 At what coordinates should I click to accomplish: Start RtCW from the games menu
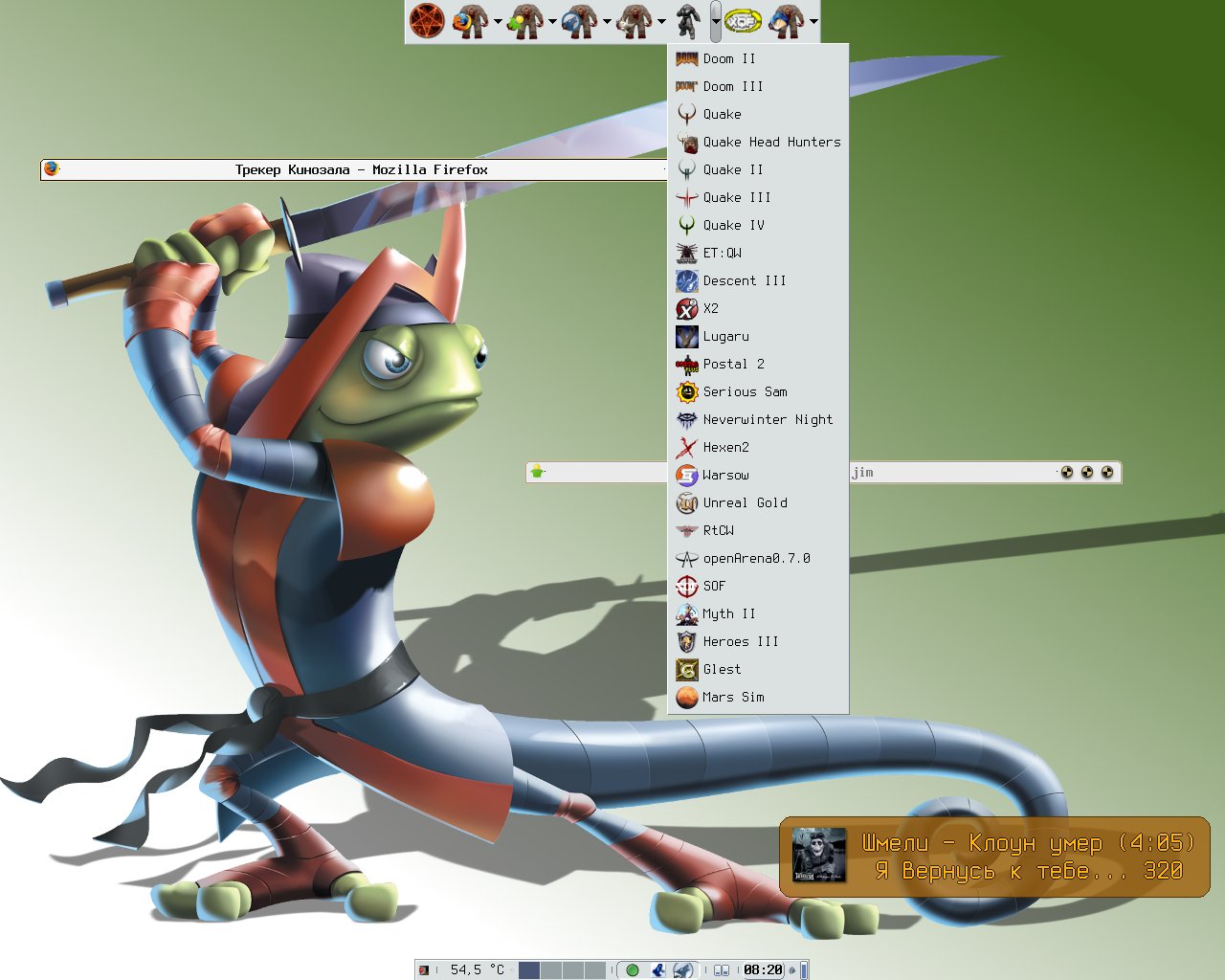tap(758, 530)
